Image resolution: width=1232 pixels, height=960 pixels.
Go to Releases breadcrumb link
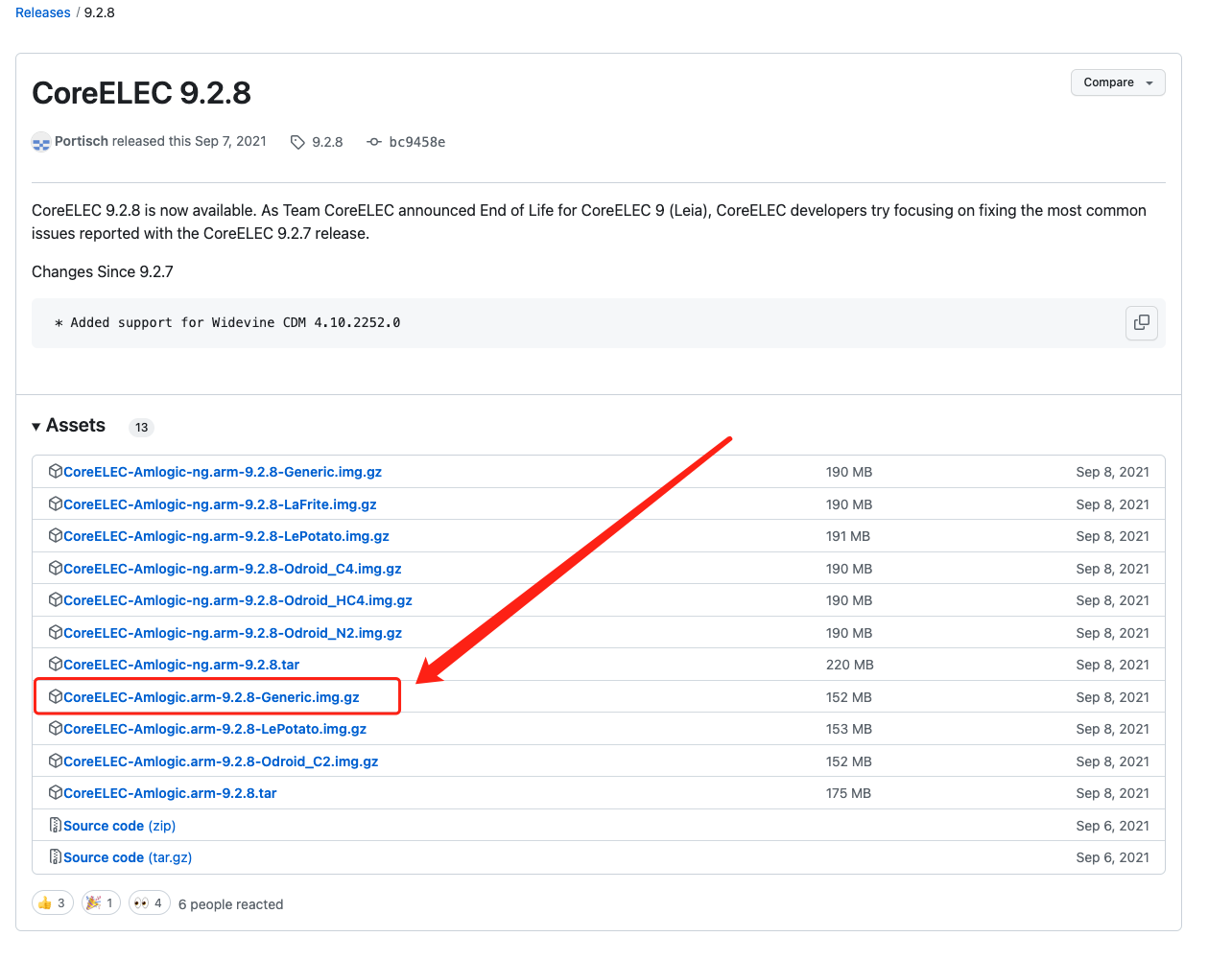click(x=43, y=12)
